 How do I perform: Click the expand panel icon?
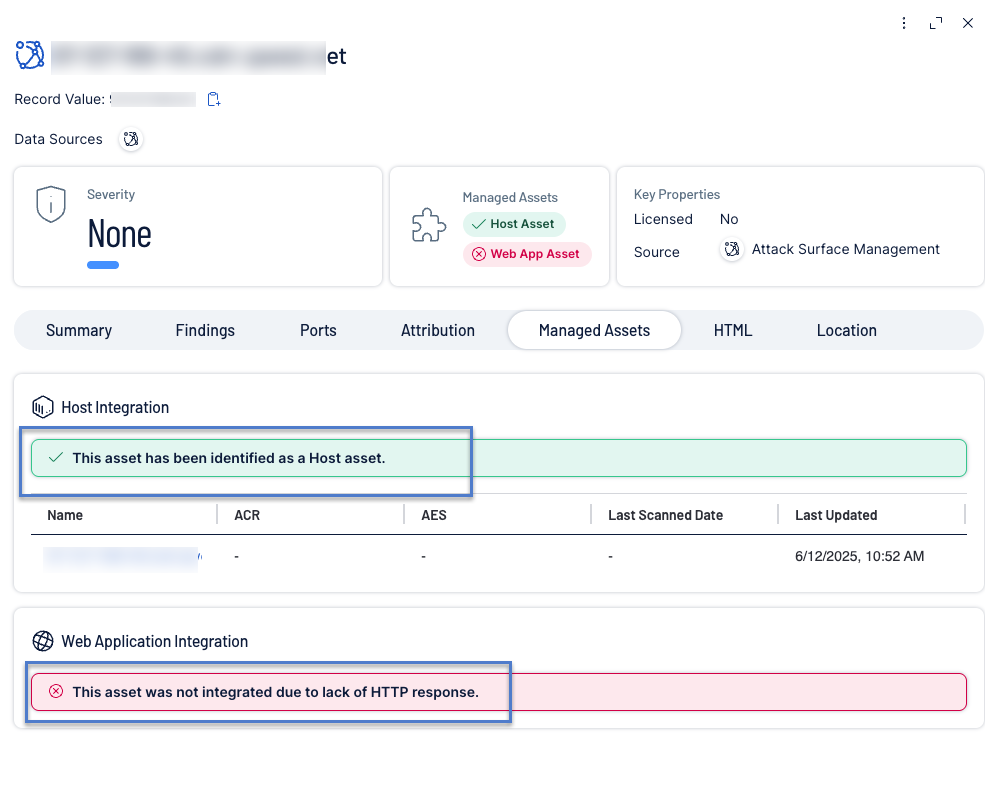coord(936,23)
